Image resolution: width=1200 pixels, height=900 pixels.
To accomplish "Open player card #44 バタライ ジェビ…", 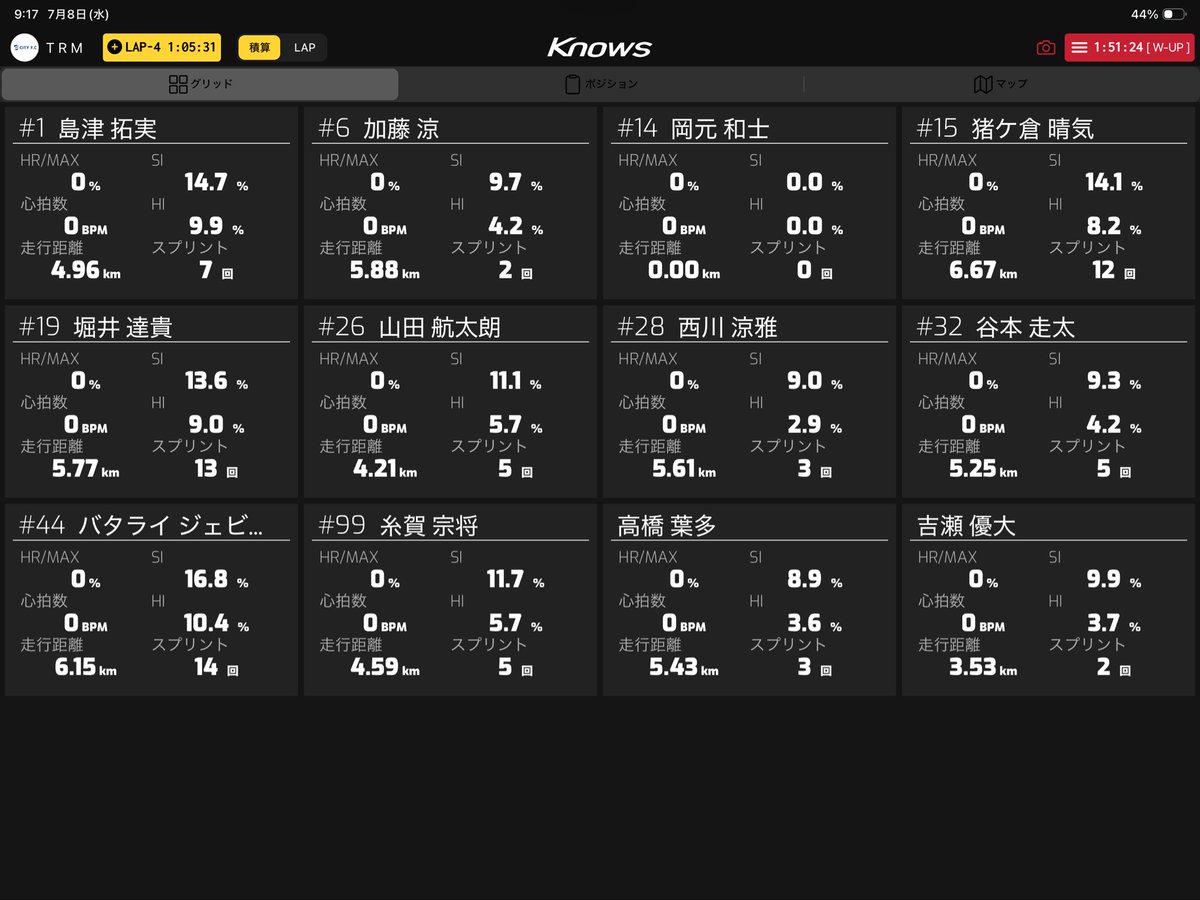I will [x=152, y=600].
